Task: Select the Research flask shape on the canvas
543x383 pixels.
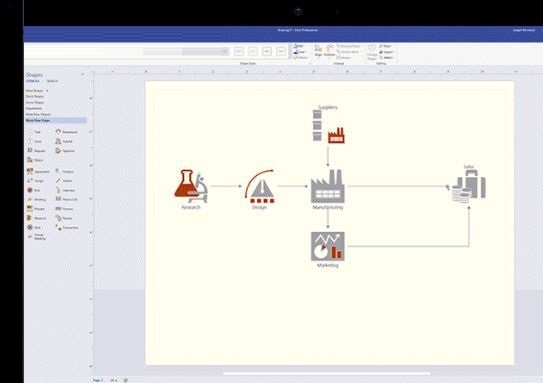Action: click(x=191, y=186)
